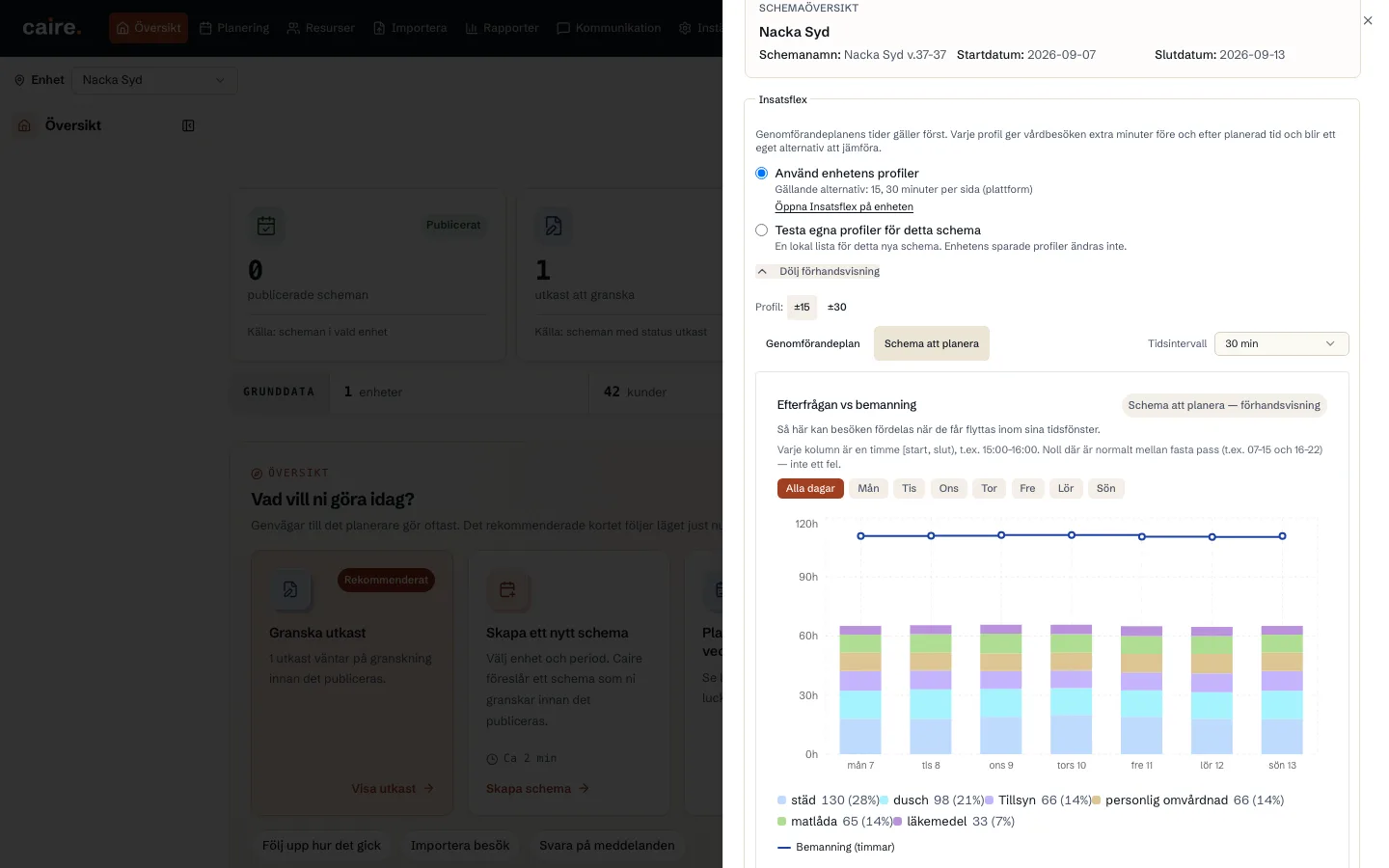Filter chart by Mån day chip
Screen dimensions: 1389x868
868,489
